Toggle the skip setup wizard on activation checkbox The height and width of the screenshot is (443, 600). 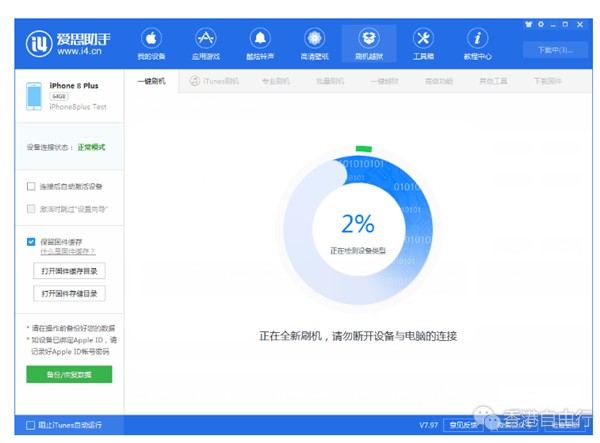(31, 209)
